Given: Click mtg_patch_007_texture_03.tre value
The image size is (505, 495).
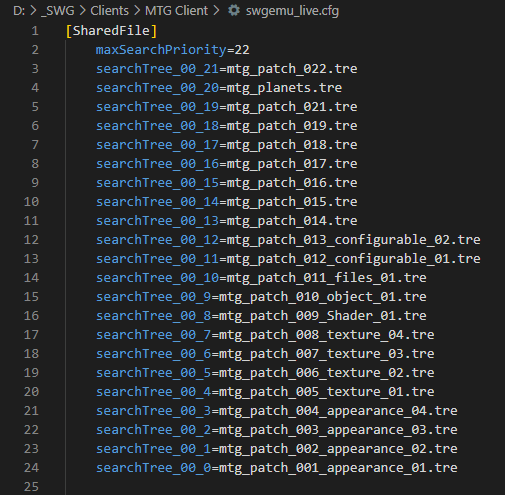Looking at the screenshot, I should 327,354.
